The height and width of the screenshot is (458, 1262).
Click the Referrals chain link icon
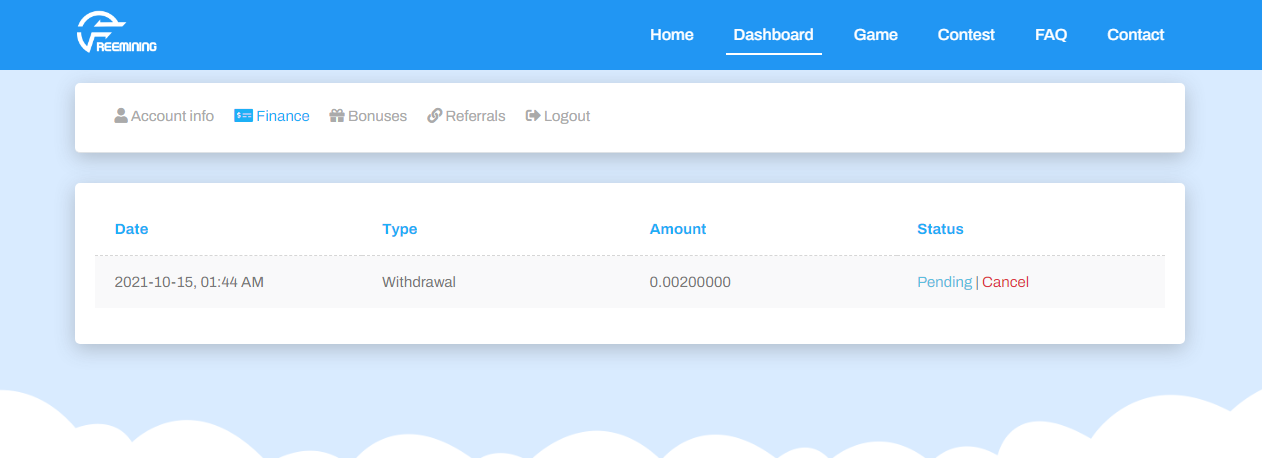click(x=434, y=116)
